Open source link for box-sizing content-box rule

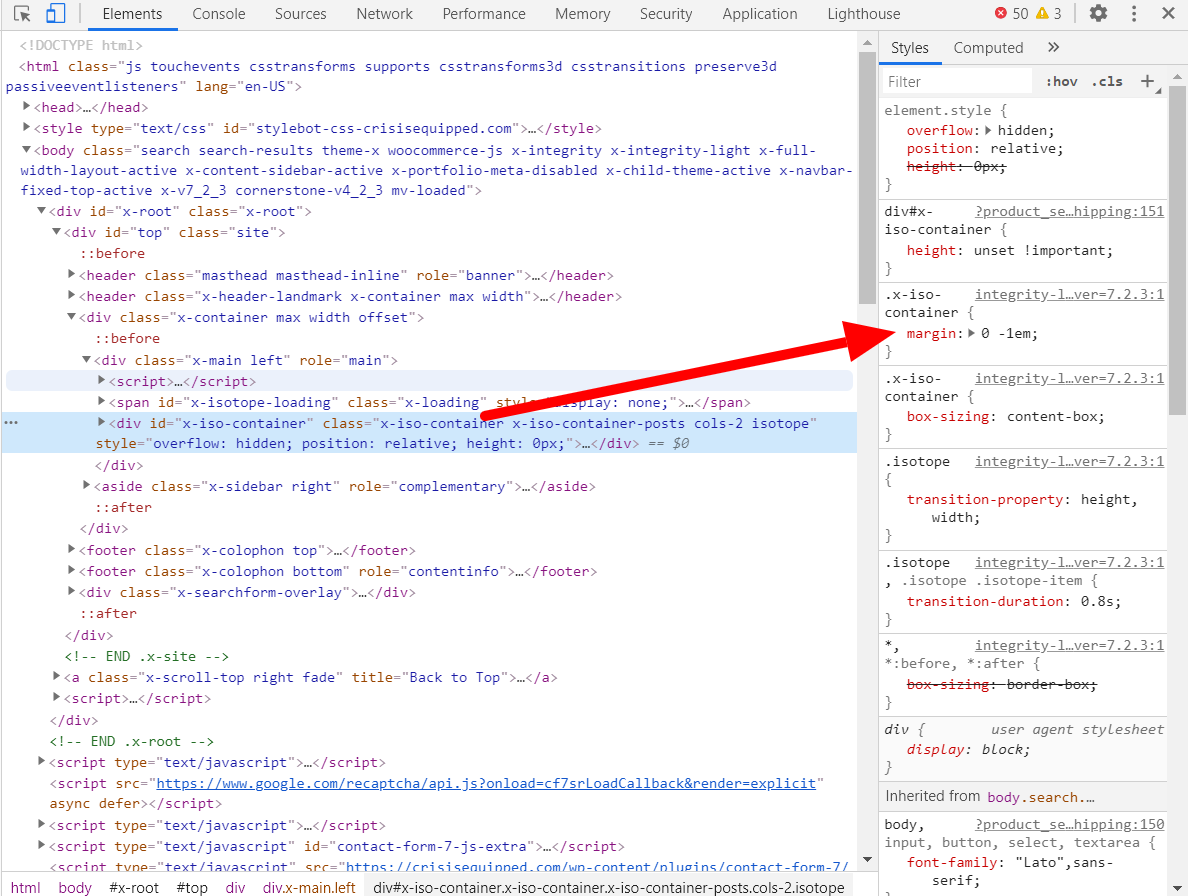point(1069,378)
